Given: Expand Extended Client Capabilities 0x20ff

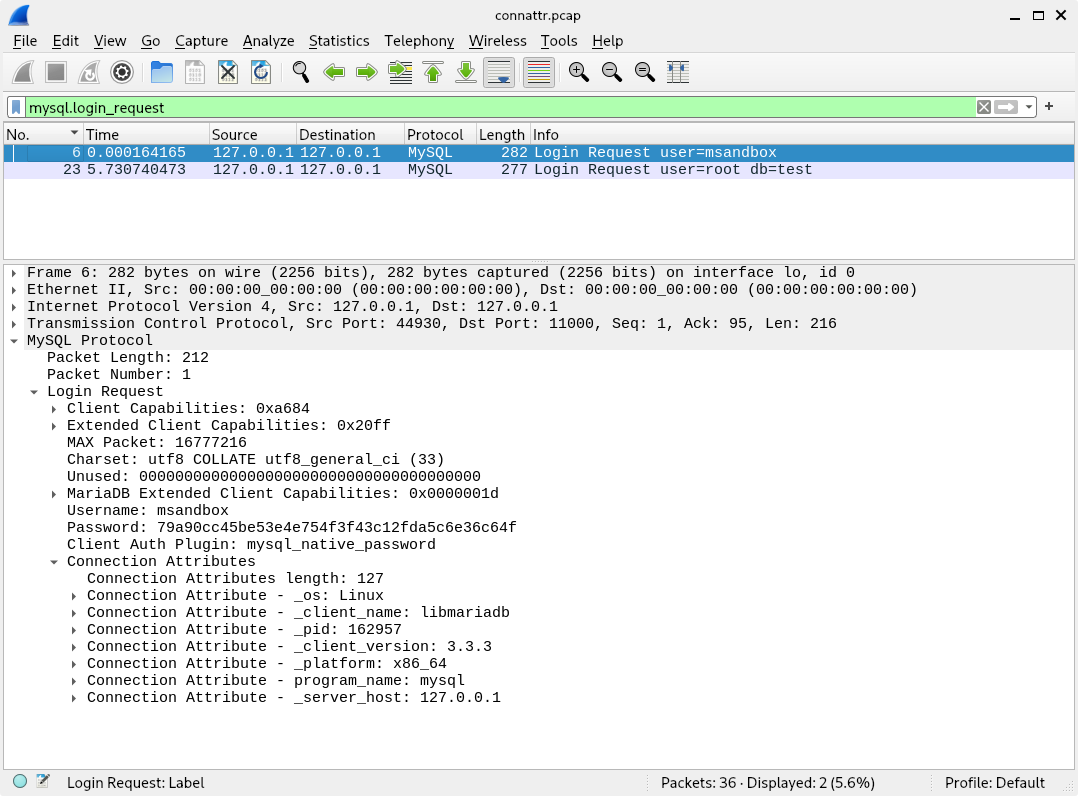Looking at the screenshot, I should click(x=54, y=426).
